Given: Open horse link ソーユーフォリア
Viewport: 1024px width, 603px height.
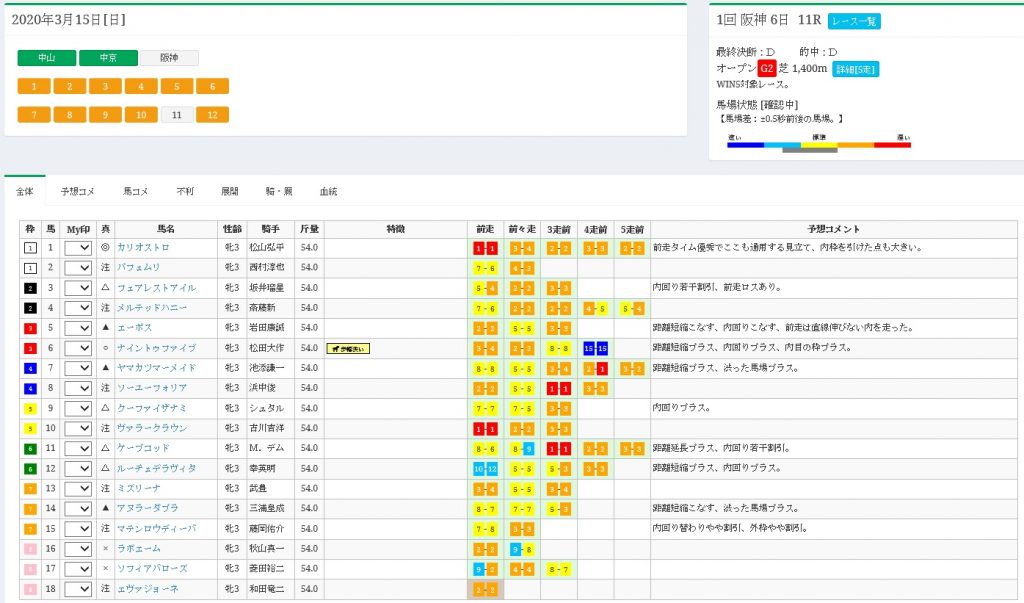Looking at the screenshot, I should click(x=152, y=388).
